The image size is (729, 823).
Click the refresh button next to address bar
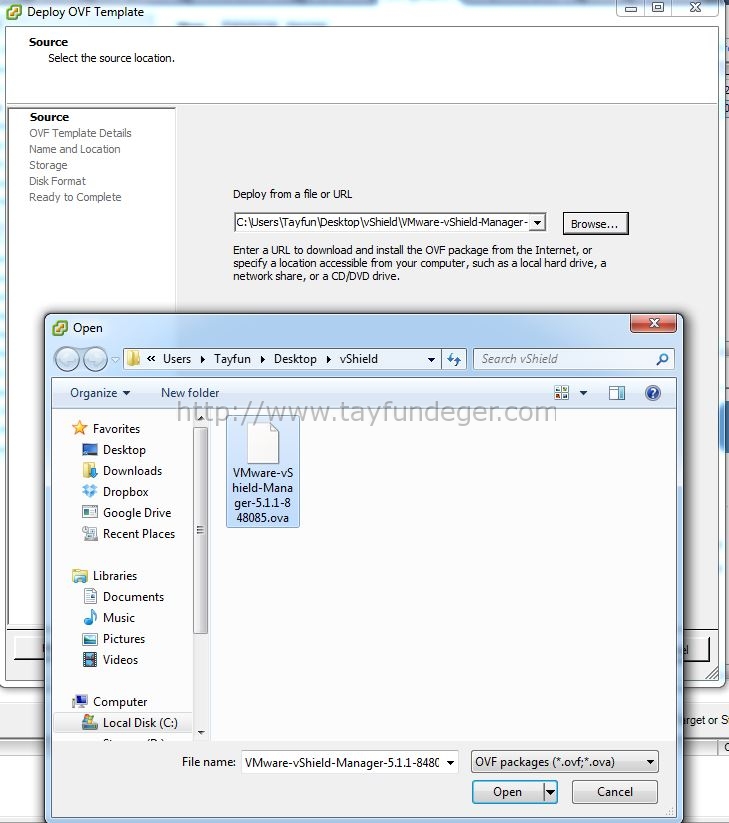pyautogui.click(x=454, y=360)
